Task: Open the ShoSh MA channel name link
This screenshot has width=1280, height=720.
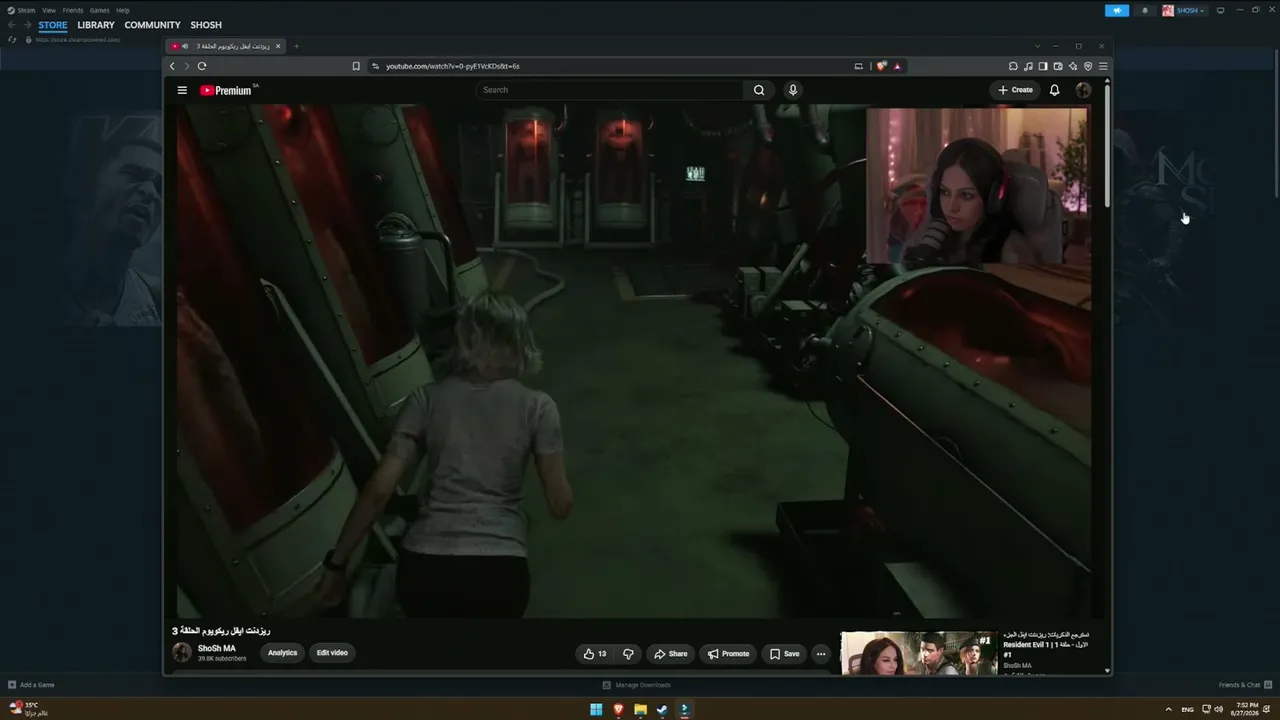Action: (x=217, y=649)
